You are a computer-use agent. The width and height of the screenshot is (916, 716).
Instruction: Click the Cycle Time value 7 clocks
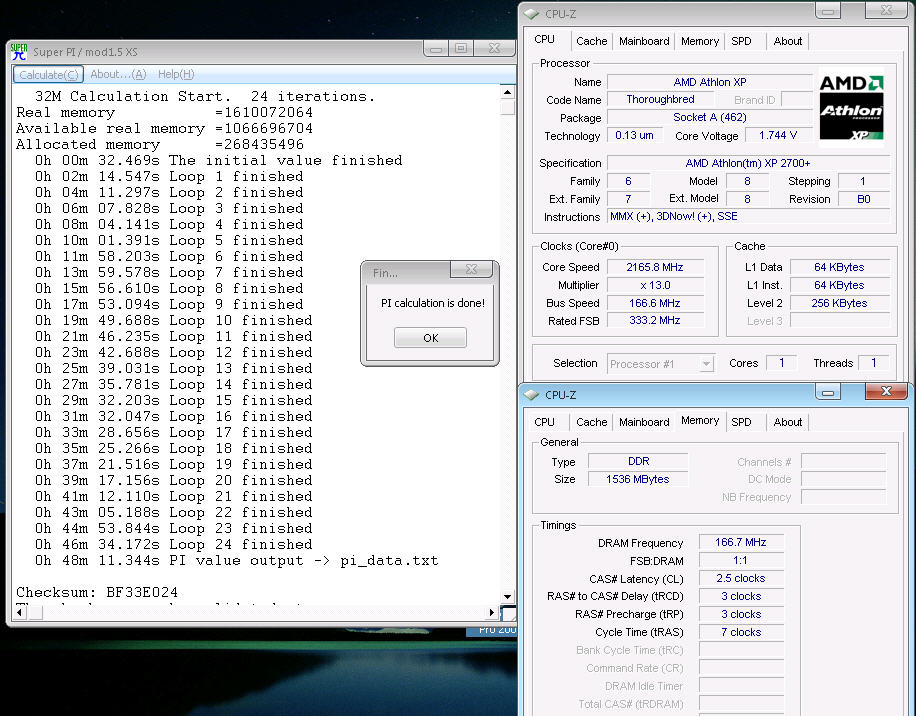[741, 632]
